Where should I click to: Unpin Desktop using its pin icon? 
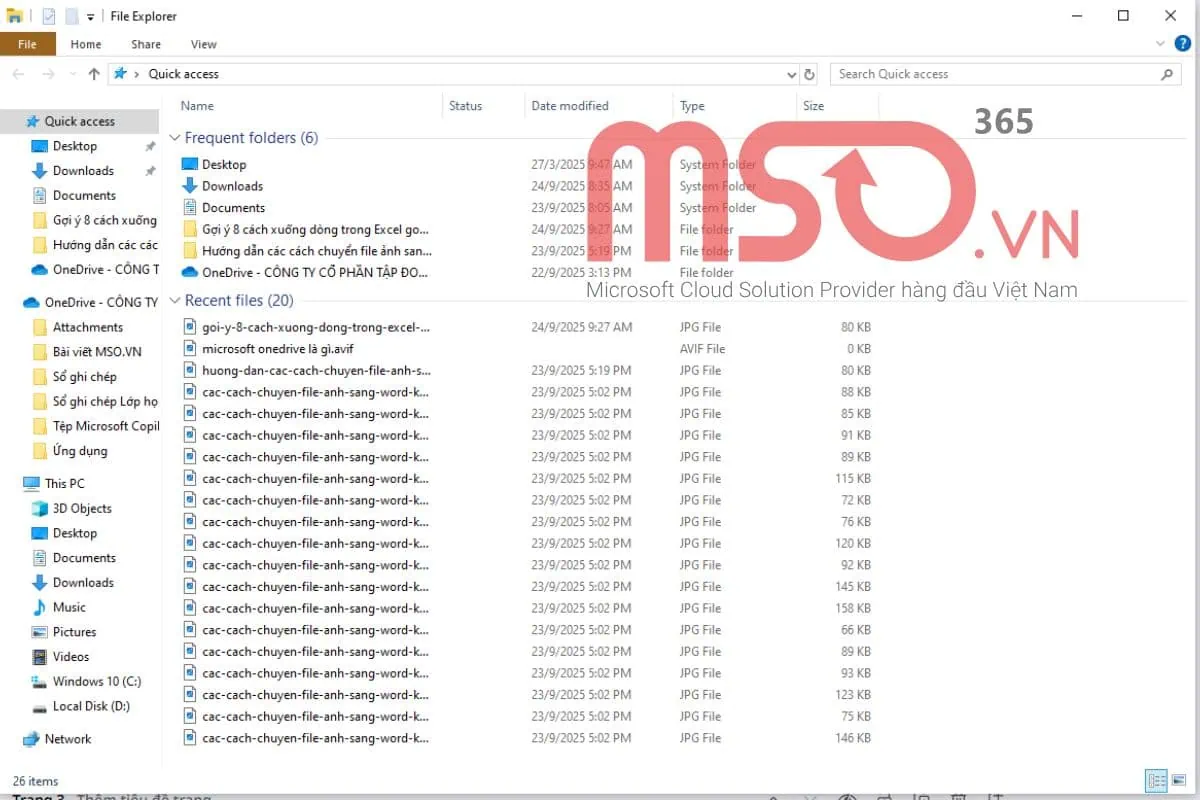pos(151,146)
